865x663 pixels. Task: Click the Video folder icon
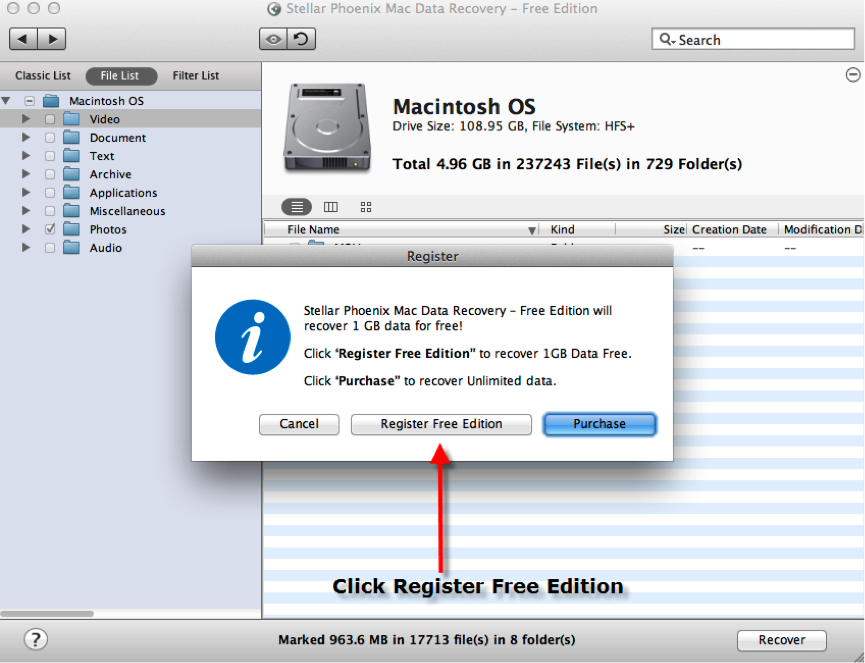[71, 119]
